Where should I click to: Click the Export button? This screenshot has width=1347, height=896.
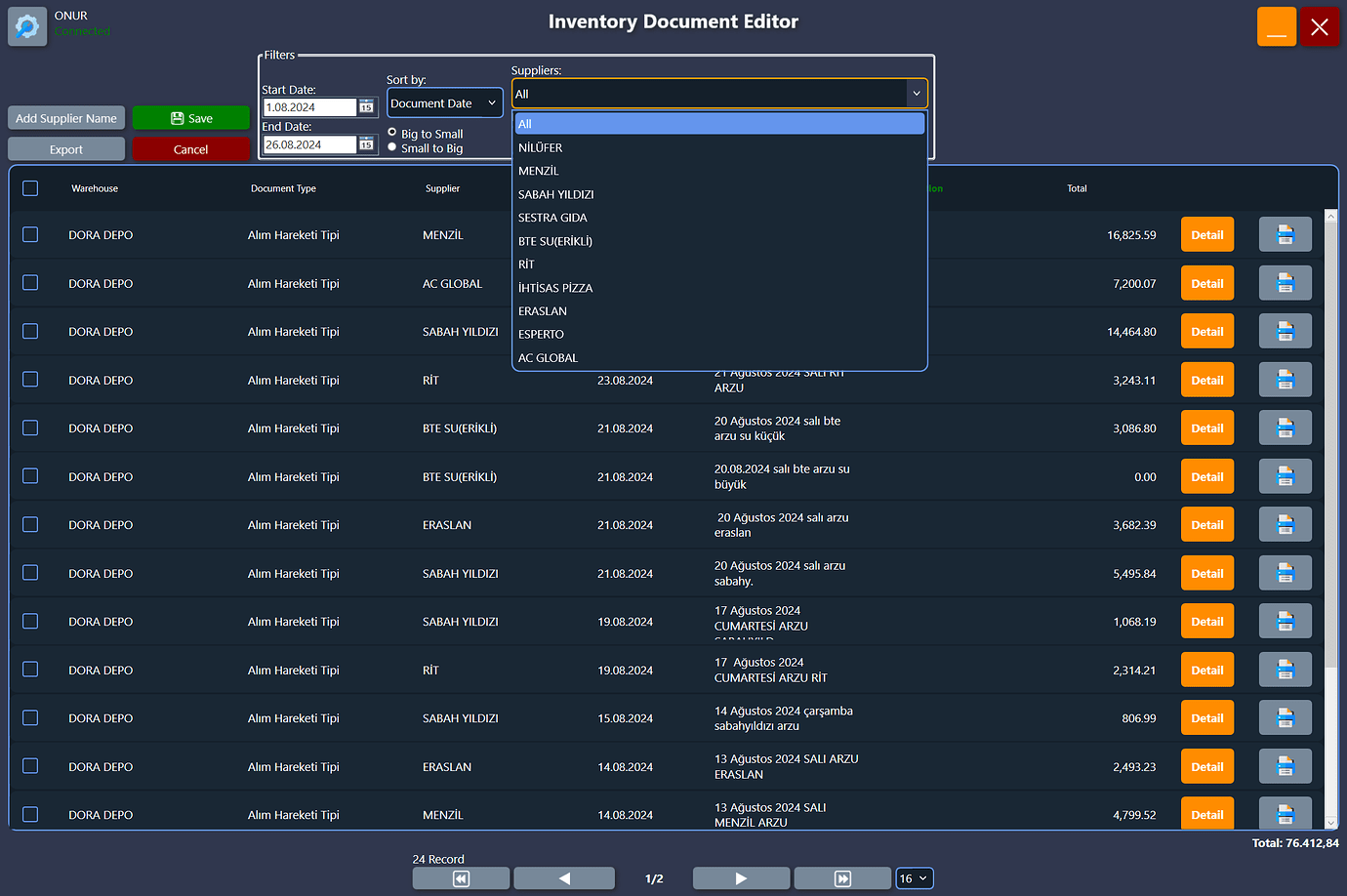point(66,149)
